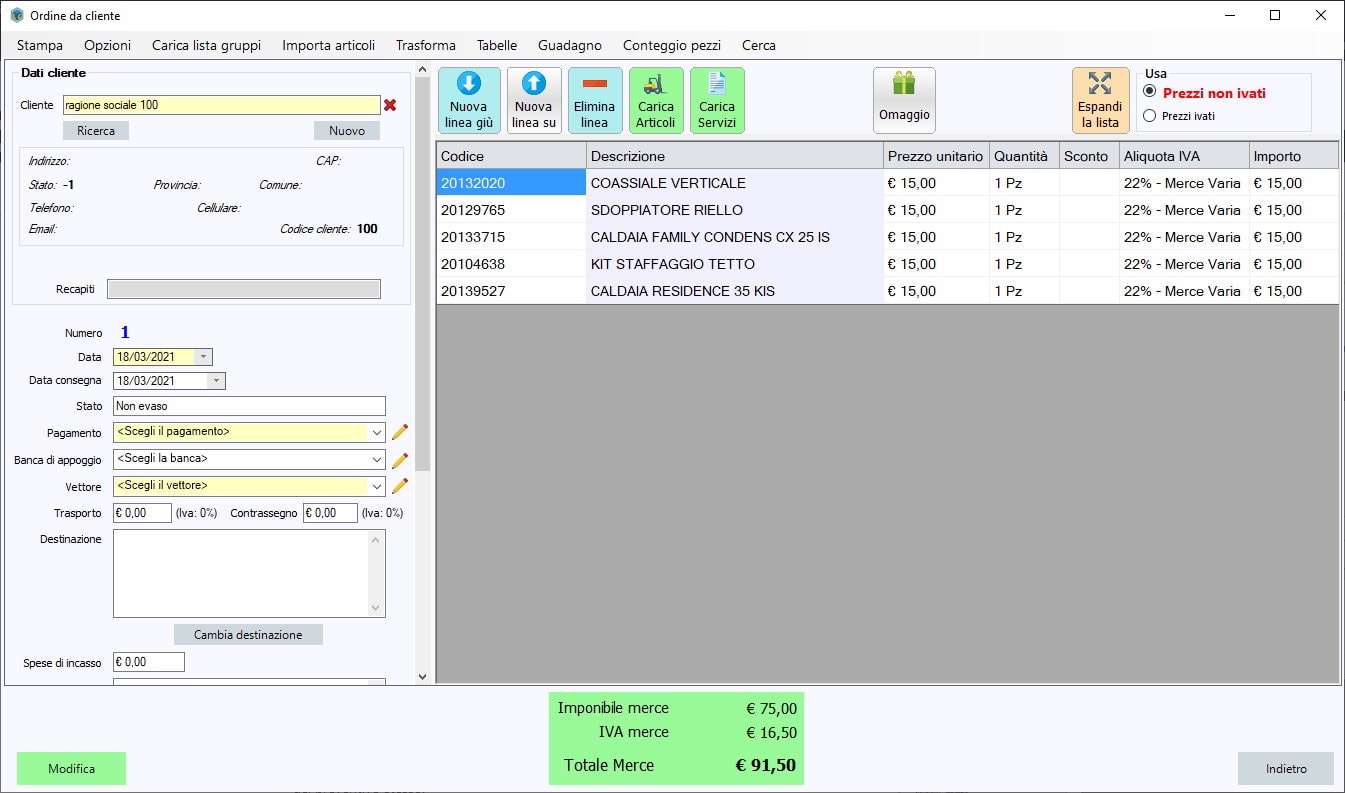Click the Omaggio gift button
The image size is (1345, 793).
[904, 100]
